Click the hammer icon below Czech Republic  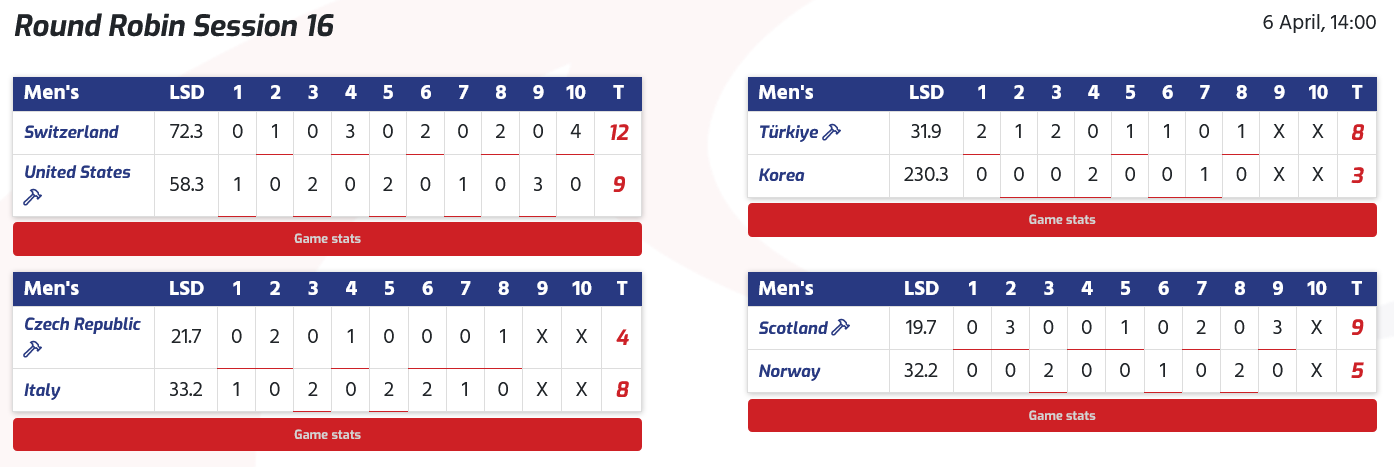pos(32,350)
